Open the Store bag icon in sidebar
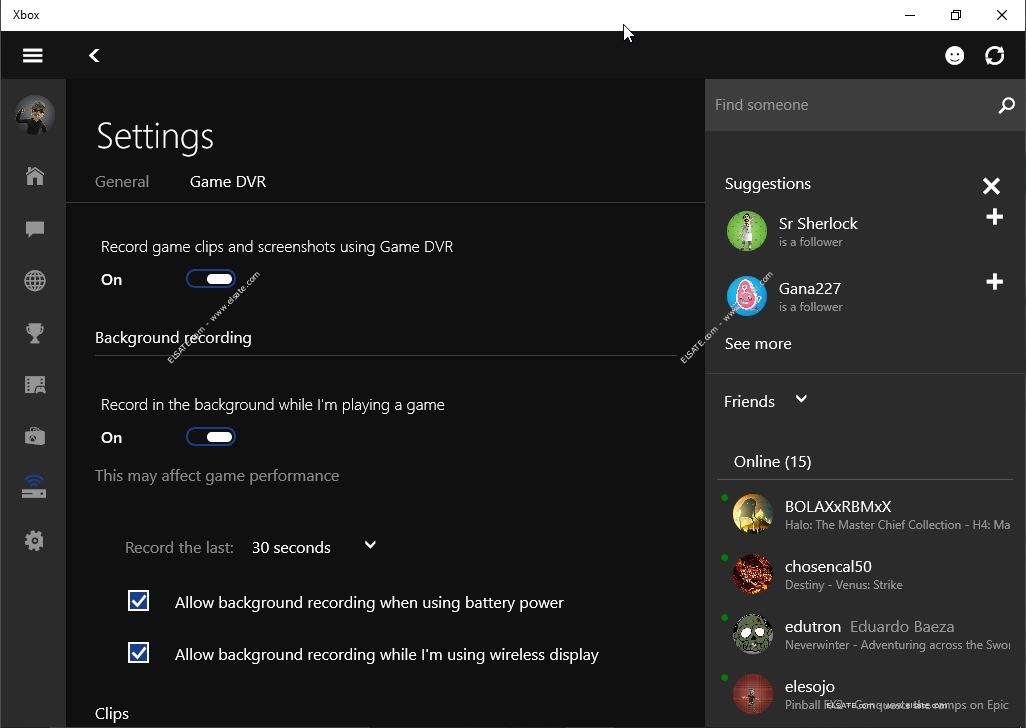 pos(35,436)
